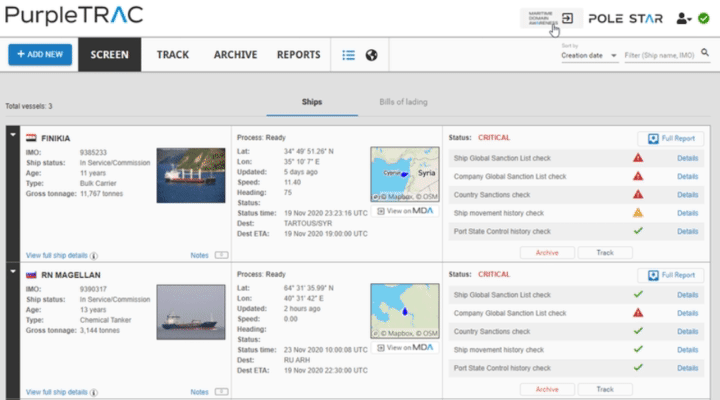Open the TRACK menu tab

coord(172,55)
